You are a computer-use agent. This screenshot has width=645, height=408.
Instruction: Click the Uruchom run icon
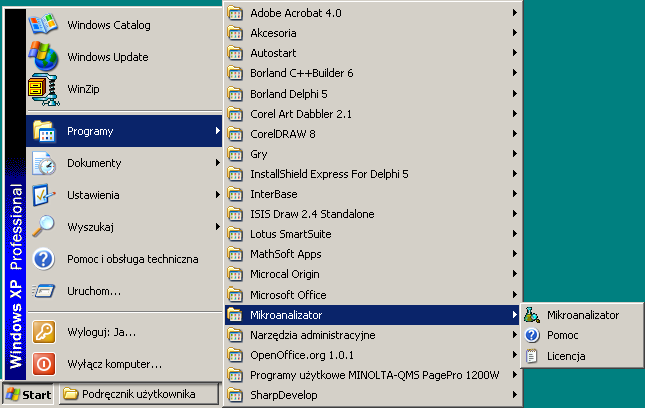point(44,291)
